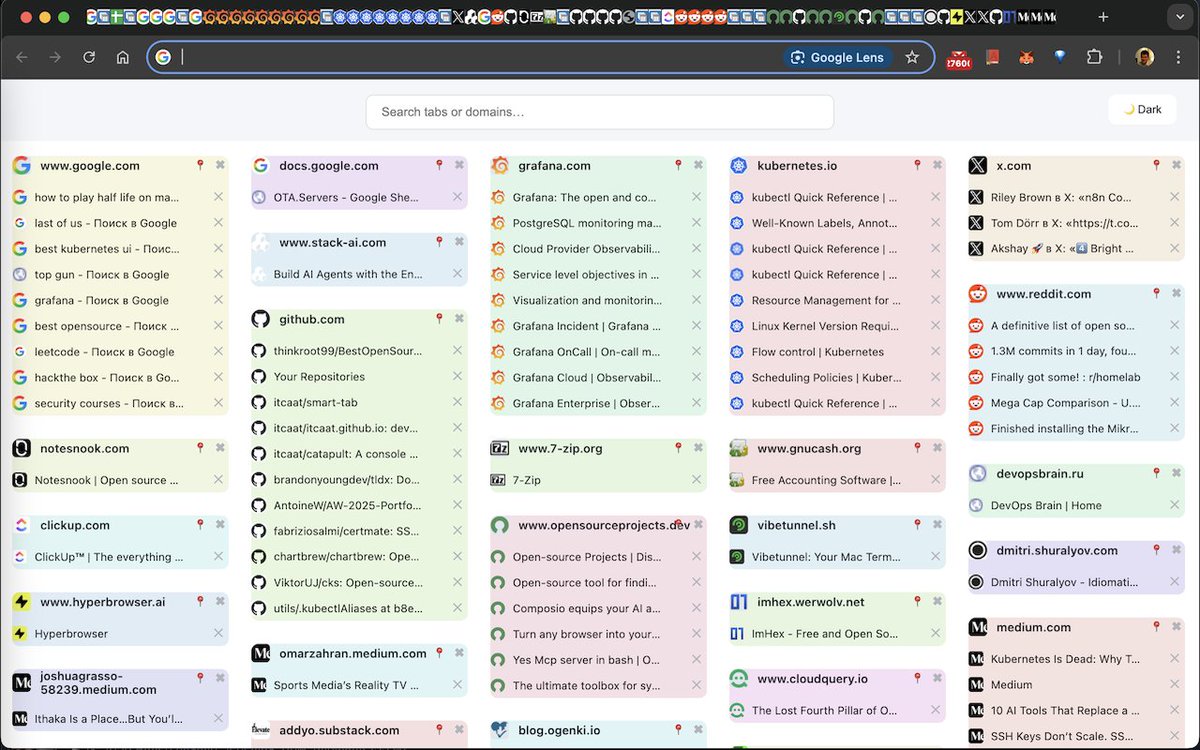Open 'thinkroot99/BestOpenSour...' GitHub tab
1200x750 pixels.
tap(348, 351)
